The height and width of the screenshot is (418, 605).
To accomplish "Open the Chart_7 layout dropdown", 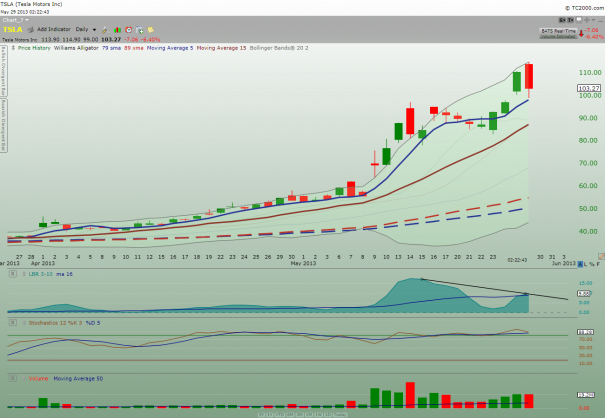I will pyautogui.click(x=15, y=20).
